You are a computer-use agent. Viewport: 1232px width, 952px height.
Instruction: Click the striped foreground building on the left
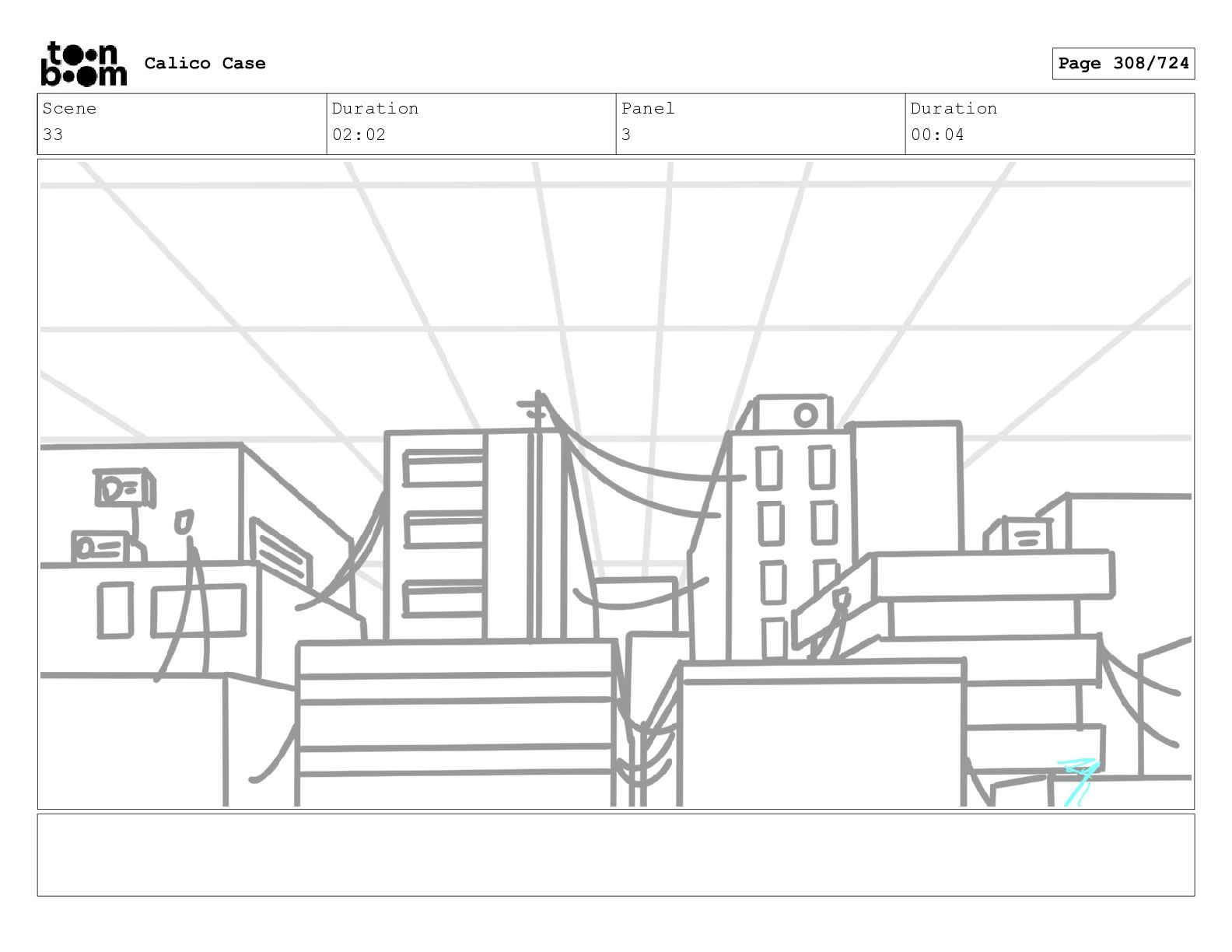455,723
